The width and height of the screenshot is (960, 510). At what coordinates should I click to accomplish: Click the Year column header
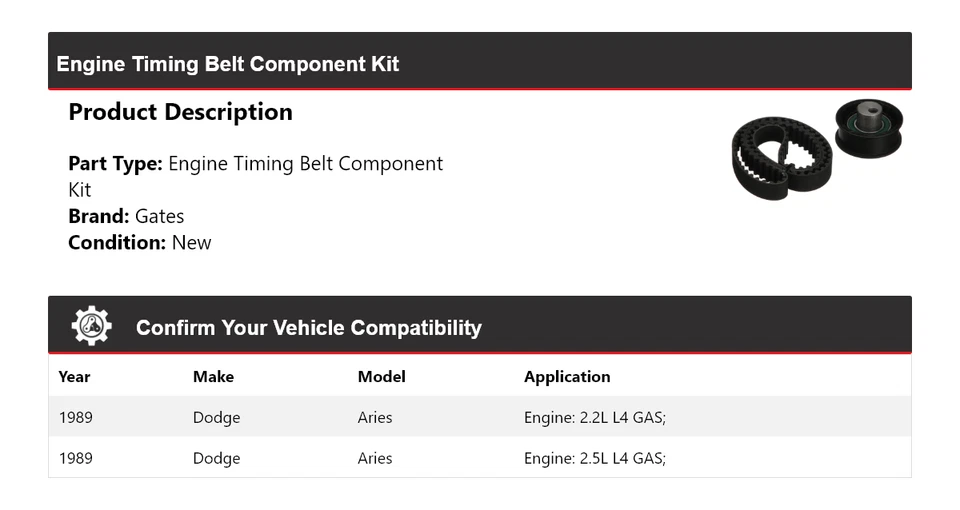coord(74,377)
